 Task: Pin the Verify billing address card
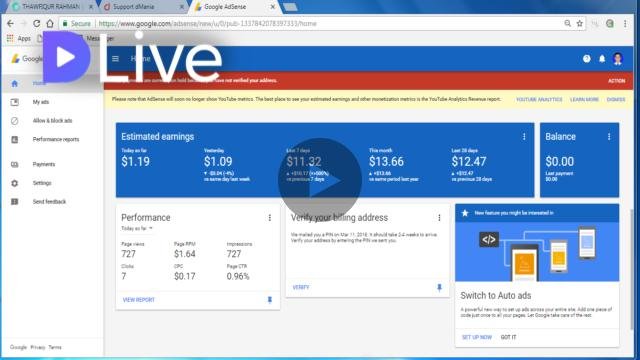coord(439,288)
